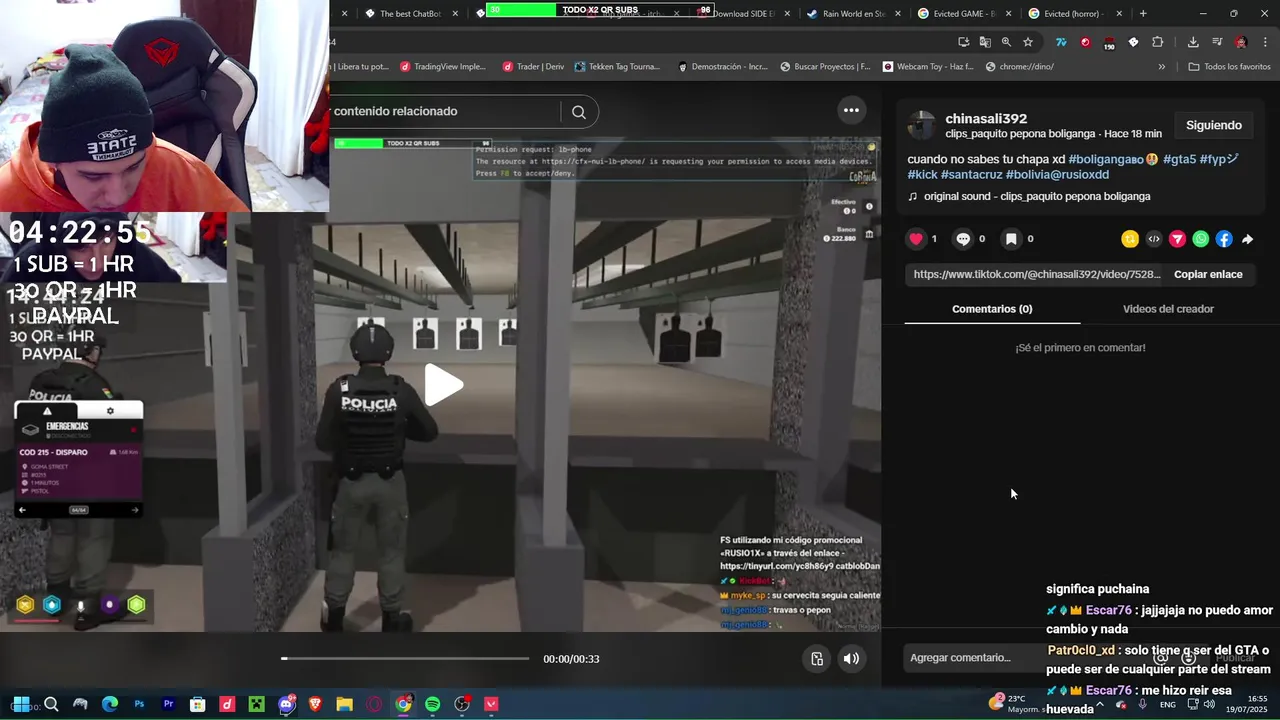Screen dimensions: 1280x720
Task: Switch to Videos del creador tab
Action: pyautogui.click(x=1168, y=309)
